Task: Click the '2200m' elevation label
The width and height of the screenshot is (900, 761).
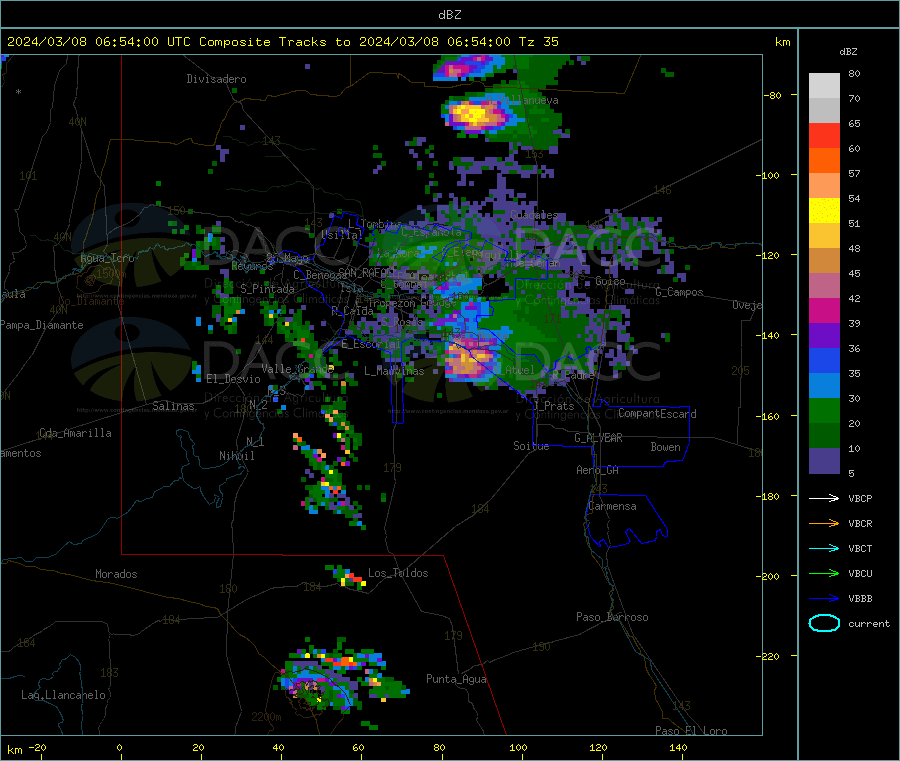Action: 266,717
